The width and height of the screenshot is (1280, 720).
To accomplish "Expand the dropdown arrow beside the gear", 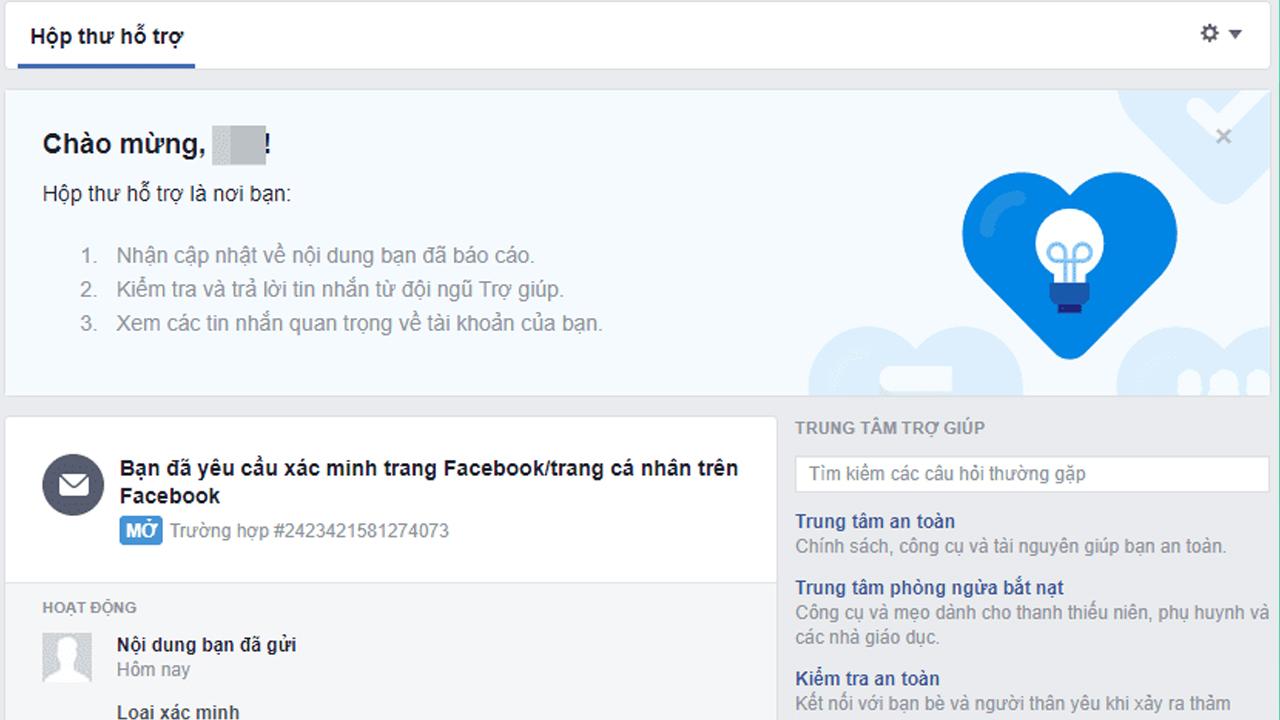I will click(x=1235, y=34).
